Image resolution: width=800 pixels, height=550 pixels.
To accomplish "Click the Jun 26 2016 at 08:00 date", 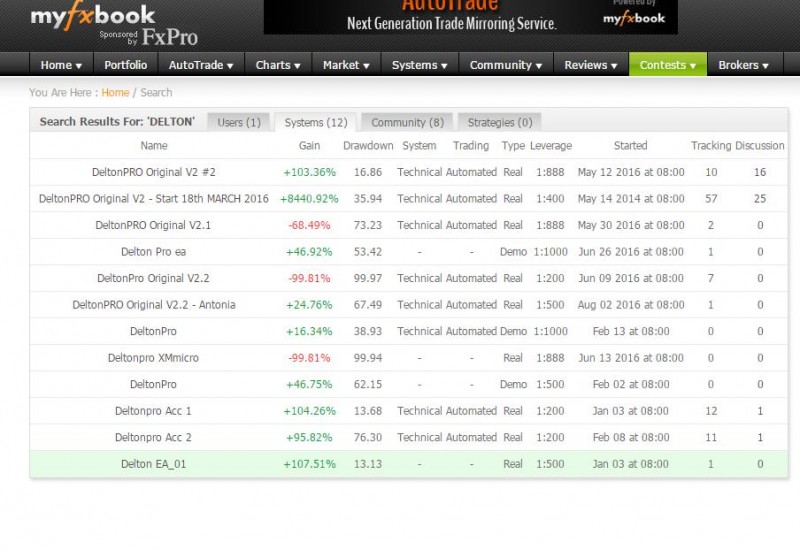I will 631,252.
